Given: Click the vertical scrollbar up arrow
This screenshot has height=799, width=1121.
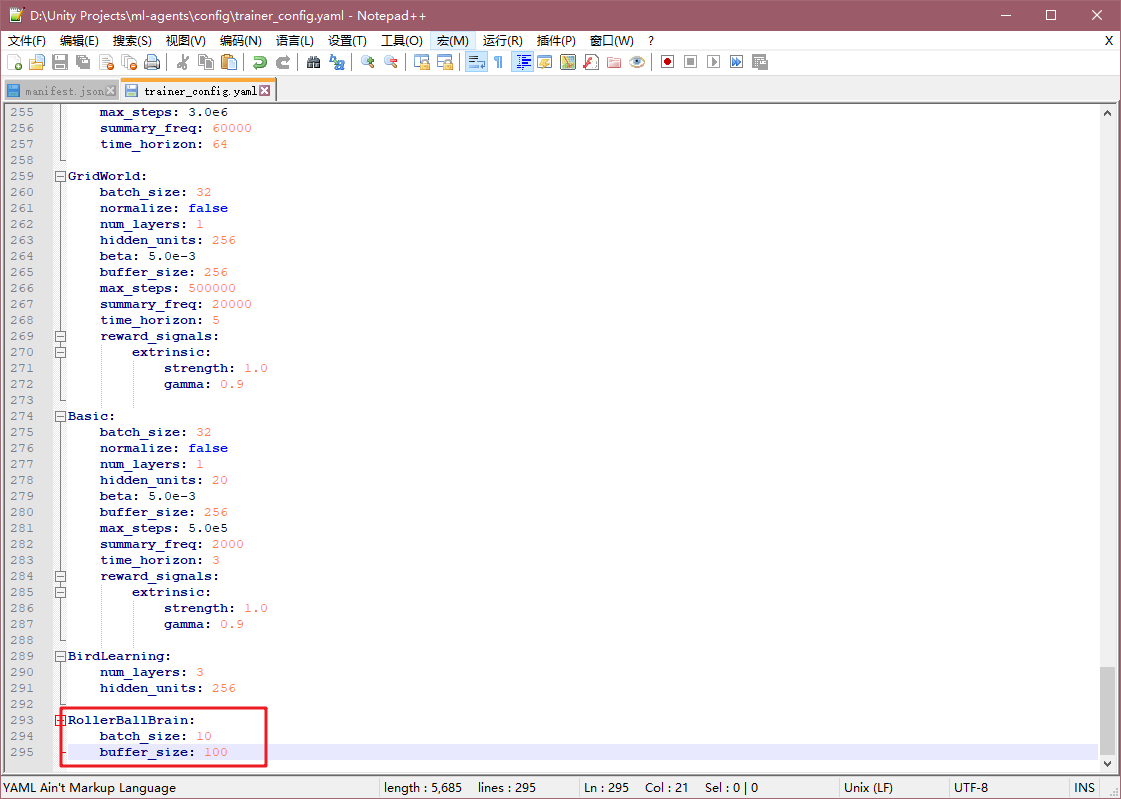Looking at the screenshot, I should pos(1107,113).
